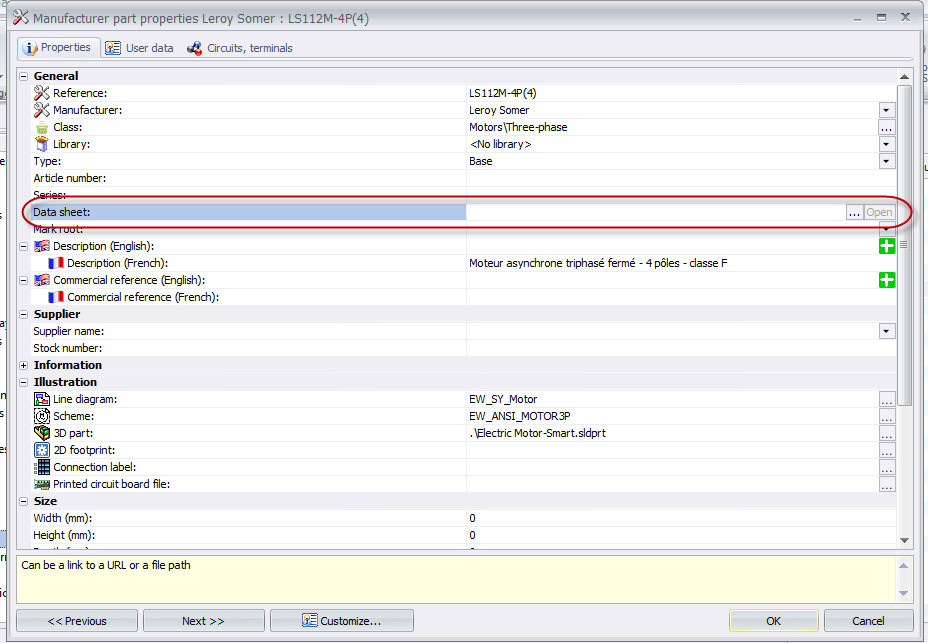Click the Data sheet Open button
This screenshot has height=643, width=928.
879,213
